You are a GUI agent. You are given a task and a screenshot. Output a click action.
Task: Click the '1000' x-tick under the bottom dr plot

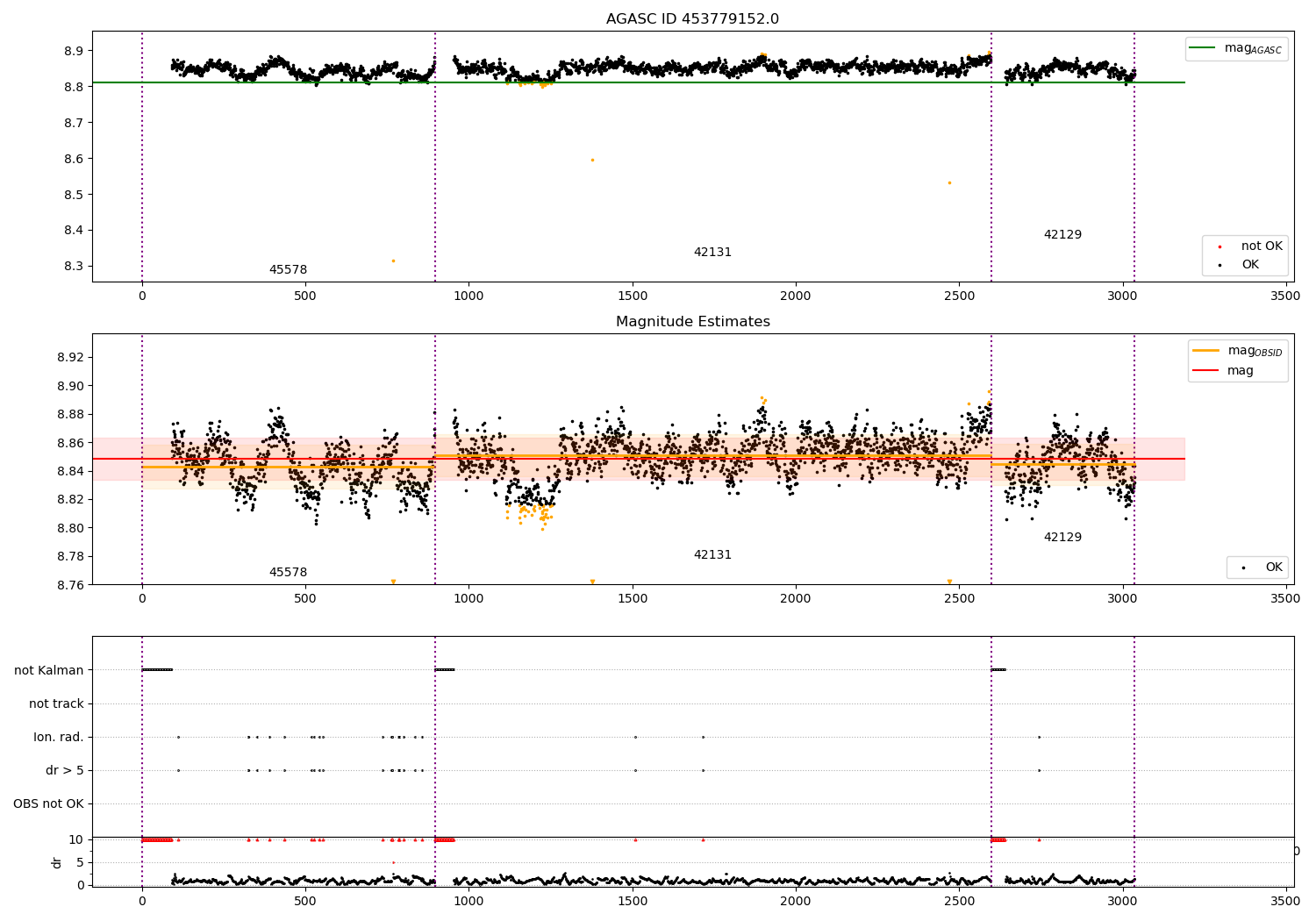click(x=468, y=902)
